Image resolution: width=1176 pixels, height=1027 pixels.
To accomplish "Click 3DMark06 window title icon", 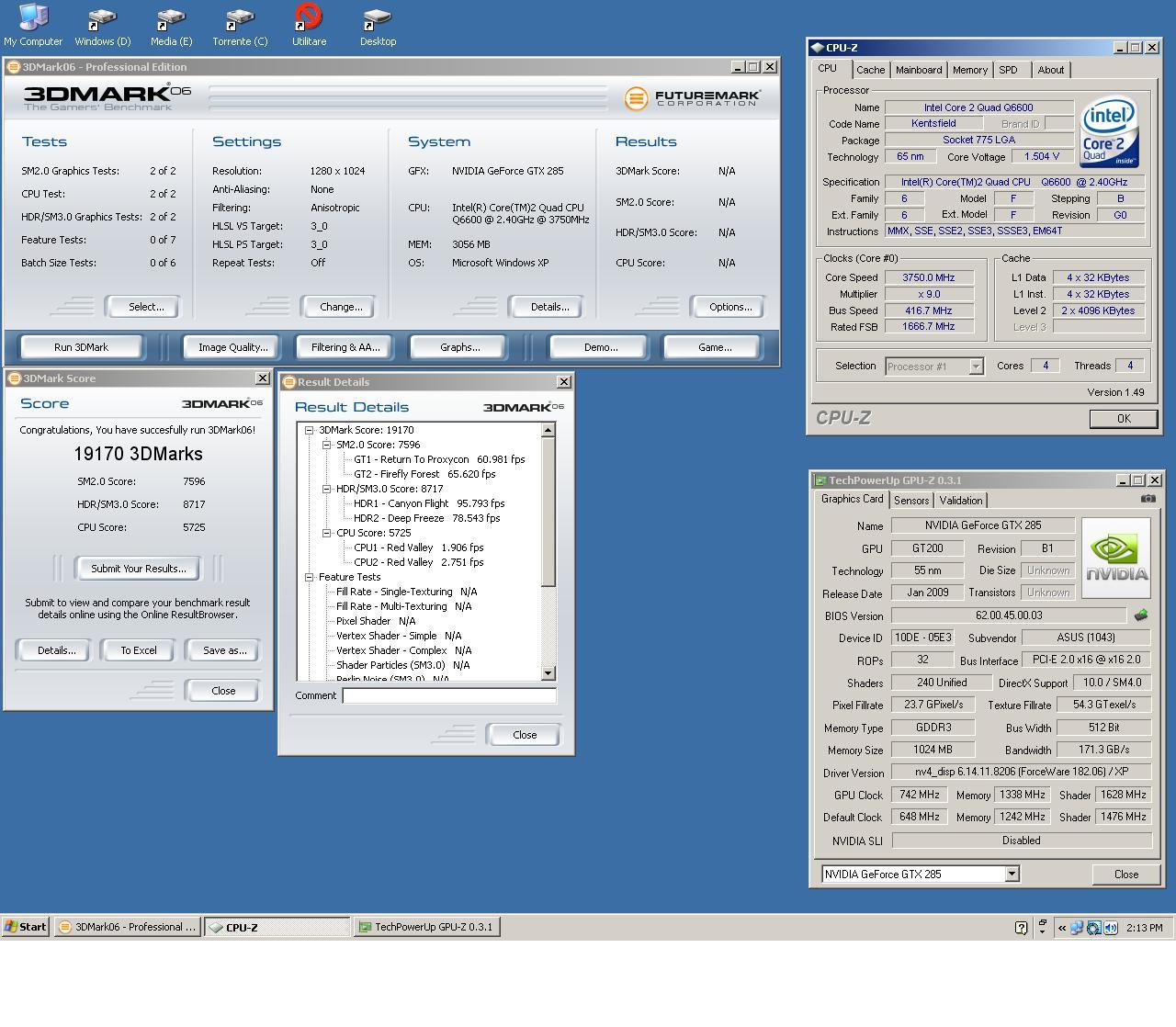I will tap(14, 67).
